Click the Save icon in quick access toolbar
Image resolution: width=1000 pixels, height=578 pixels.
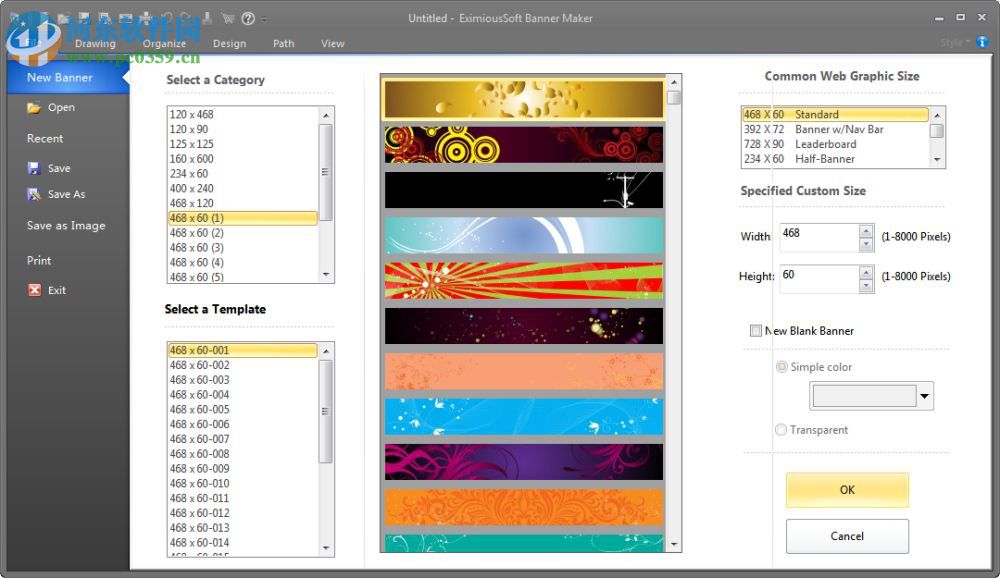point(82,17)
